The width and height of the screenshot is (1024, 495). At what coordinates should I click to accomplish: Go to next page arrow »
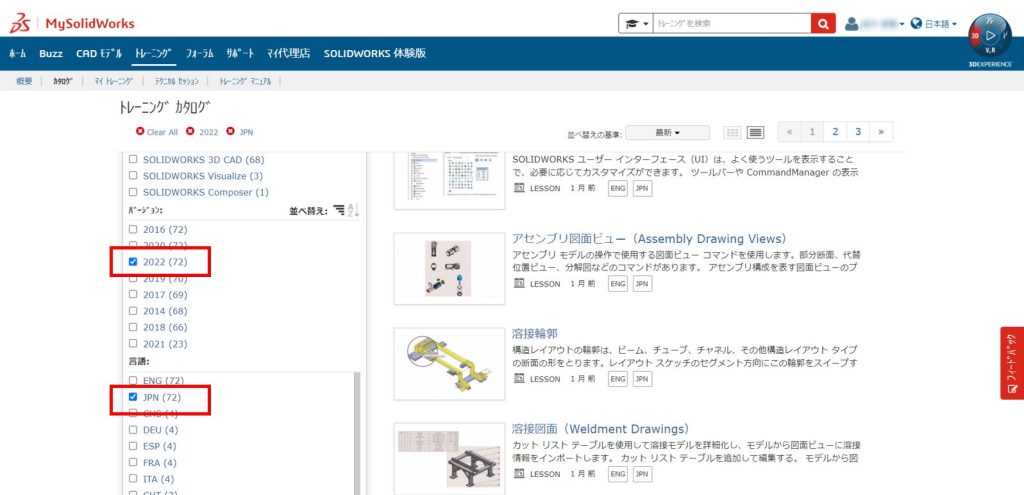[x=881, y=132]
